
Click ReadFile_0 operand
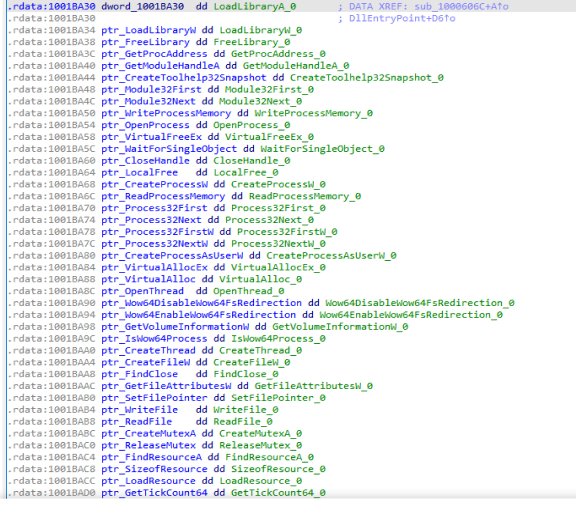243,422
